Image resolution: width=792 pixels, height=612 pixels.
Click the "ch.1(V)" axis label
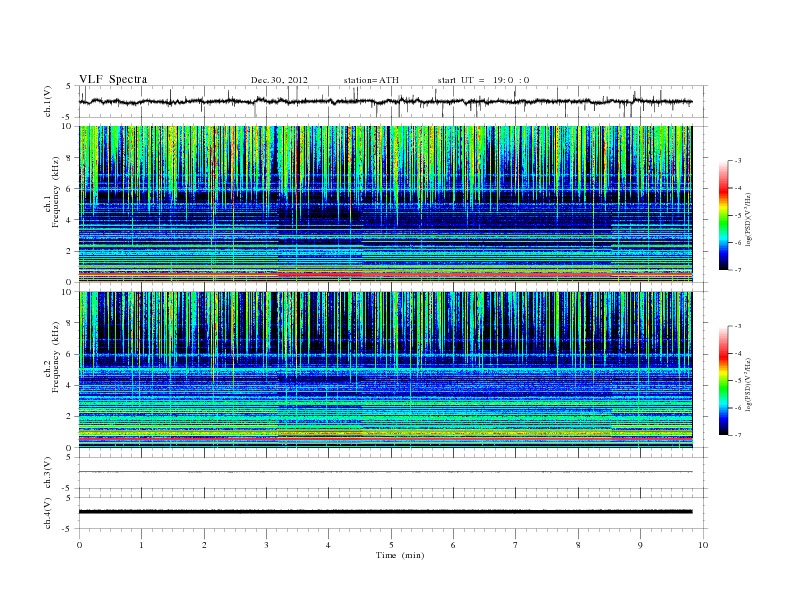[48, 101]
